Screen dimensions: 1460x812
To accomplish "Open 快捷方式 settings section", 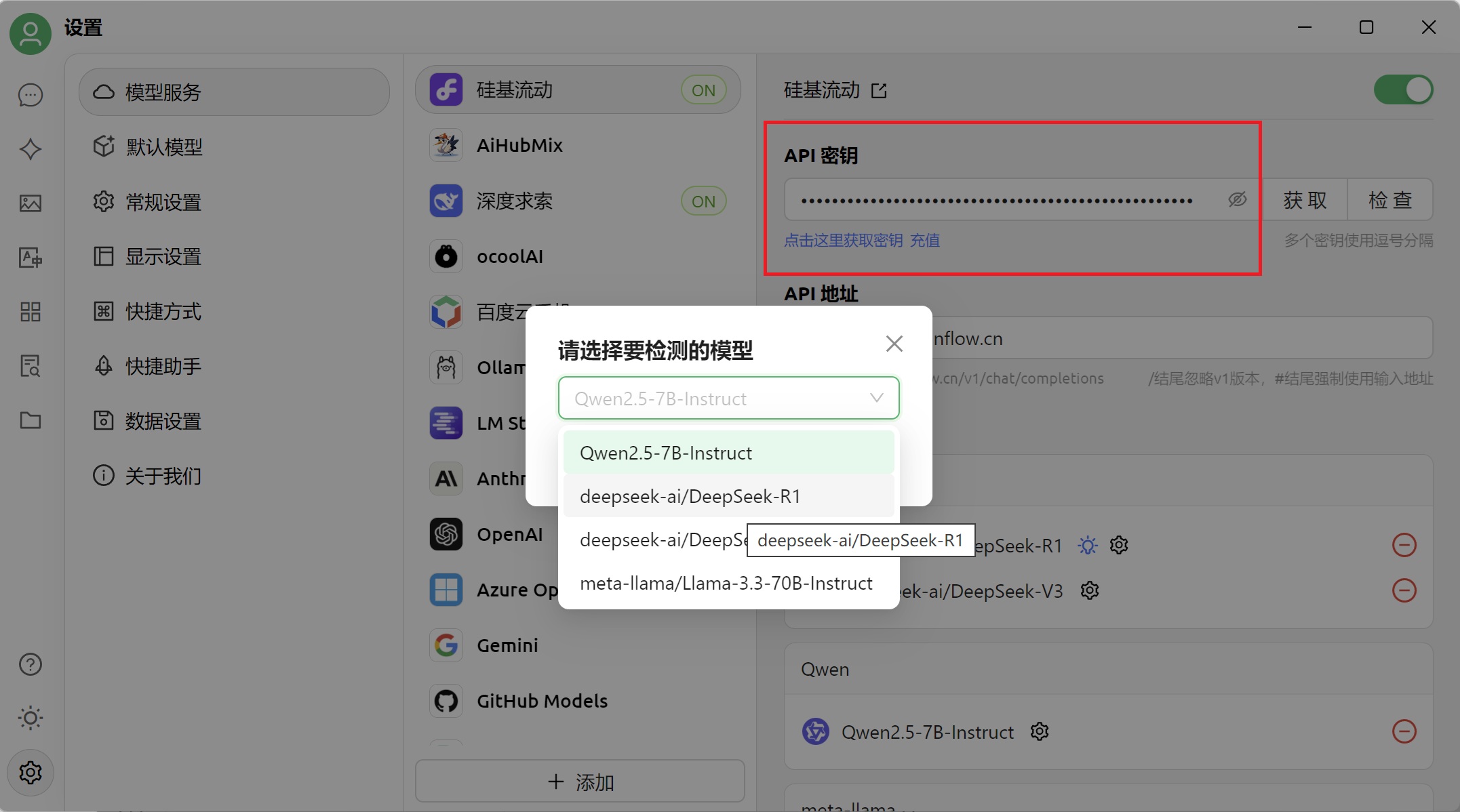I will [234, 311].
